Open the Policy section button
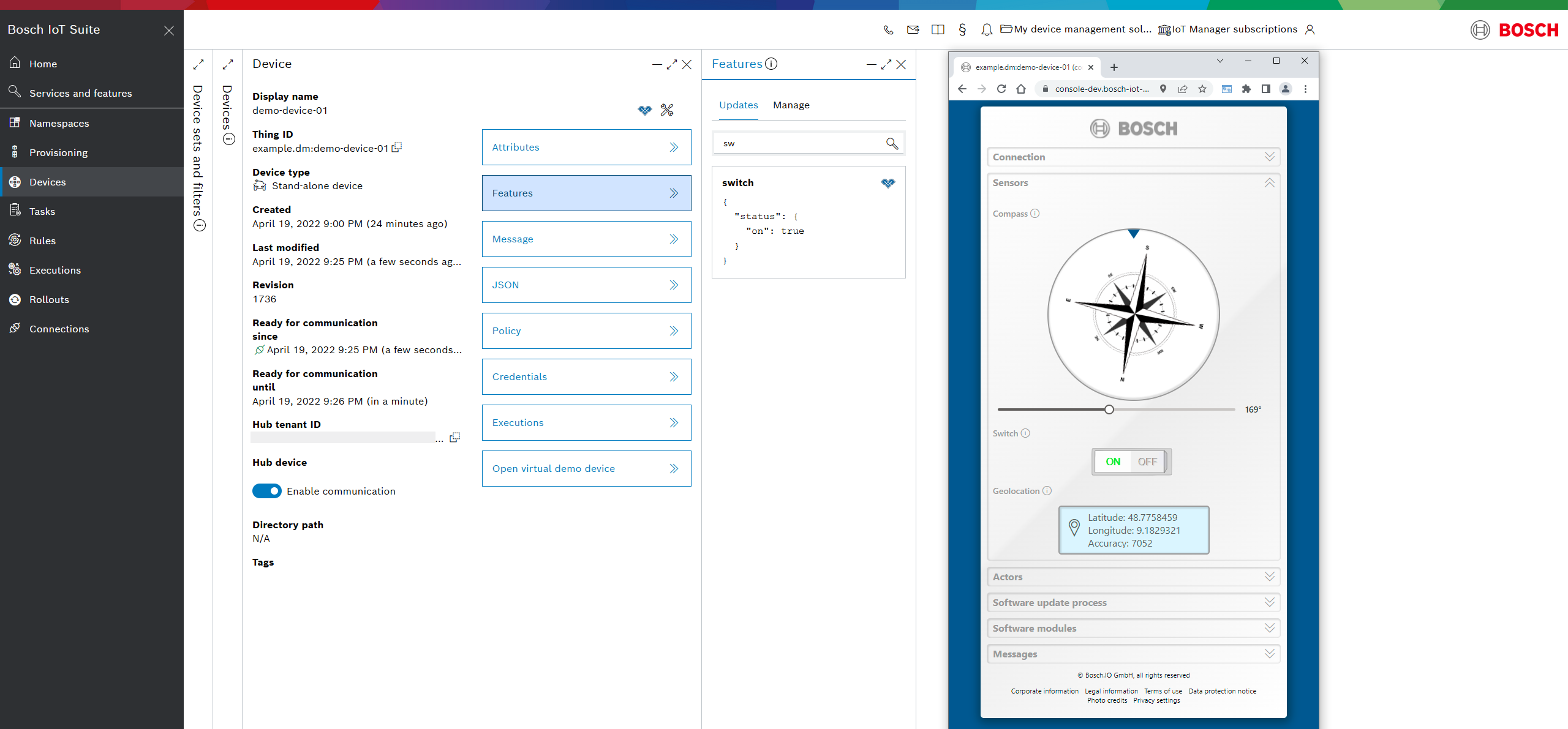The image size is (1568, 729). click(x=586, y=331)
